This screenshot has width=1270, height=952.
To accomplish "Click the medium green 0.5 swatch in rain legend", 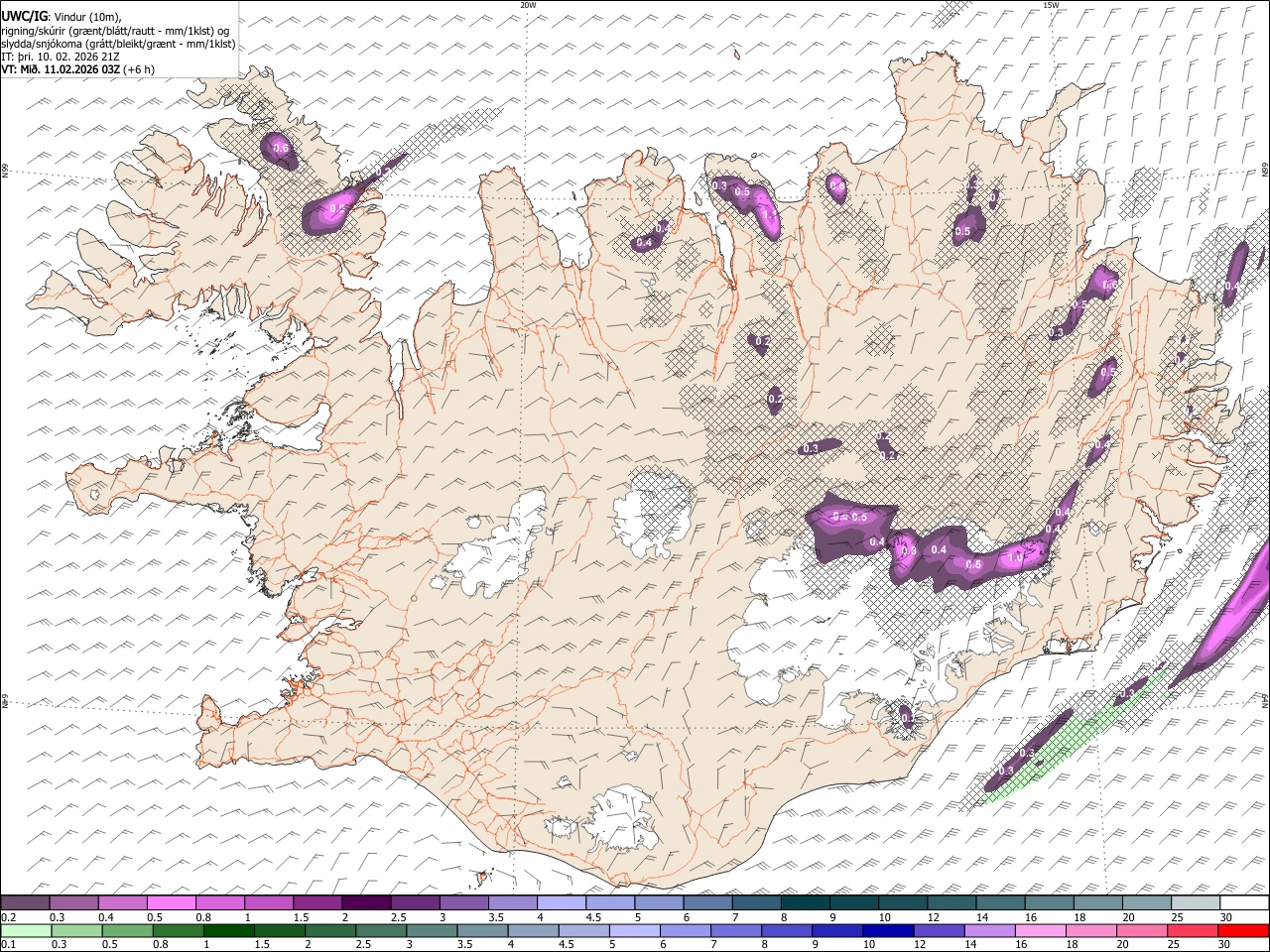I will [x=129, y=930].
